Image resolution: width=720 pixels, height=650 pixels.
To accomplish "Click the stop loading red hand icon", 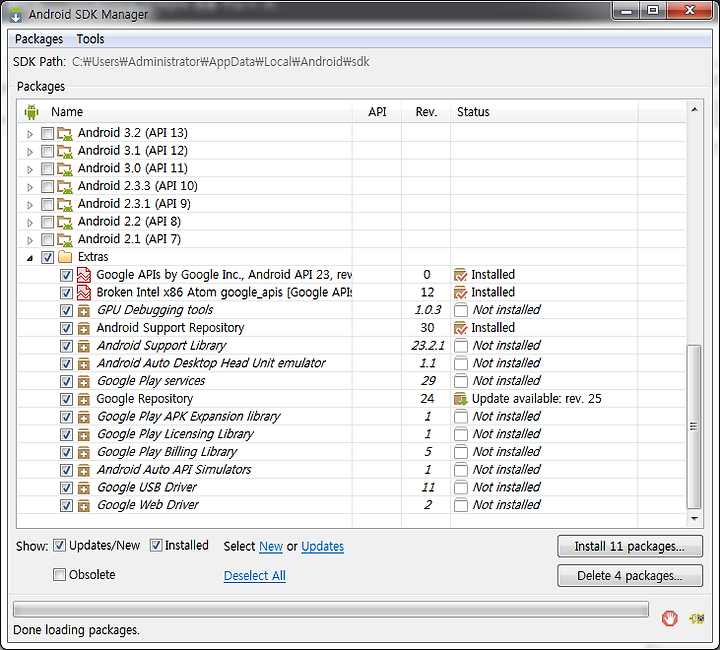I will 669,618.
